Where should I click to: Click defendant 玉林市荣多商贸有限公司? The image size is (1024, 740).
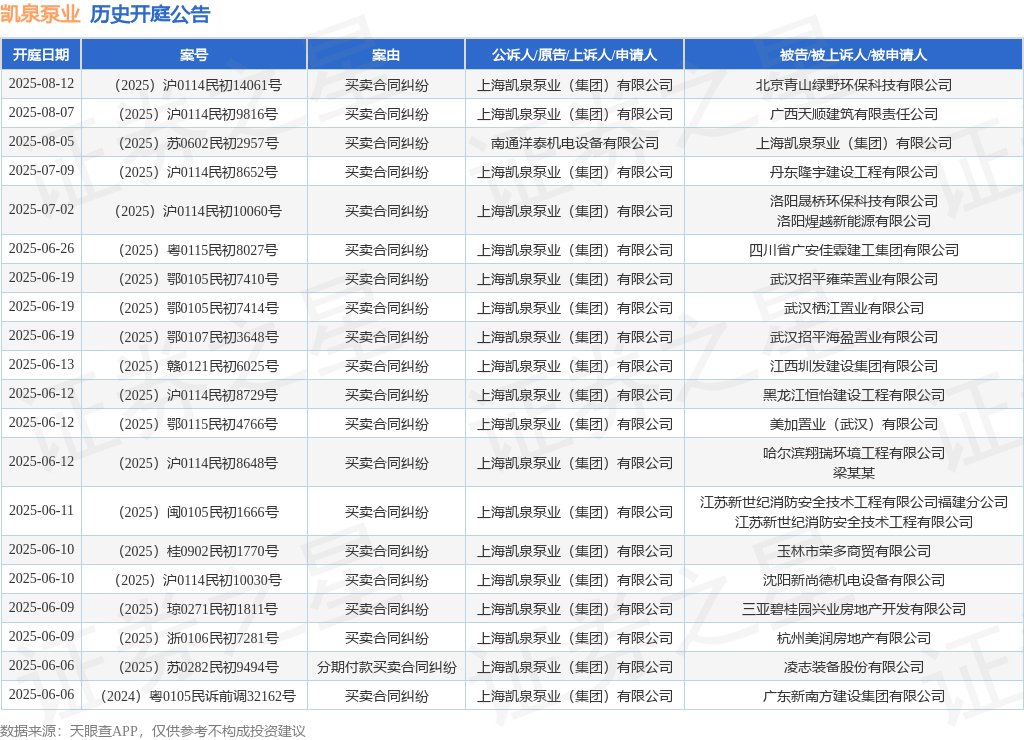tap(854, 551)
